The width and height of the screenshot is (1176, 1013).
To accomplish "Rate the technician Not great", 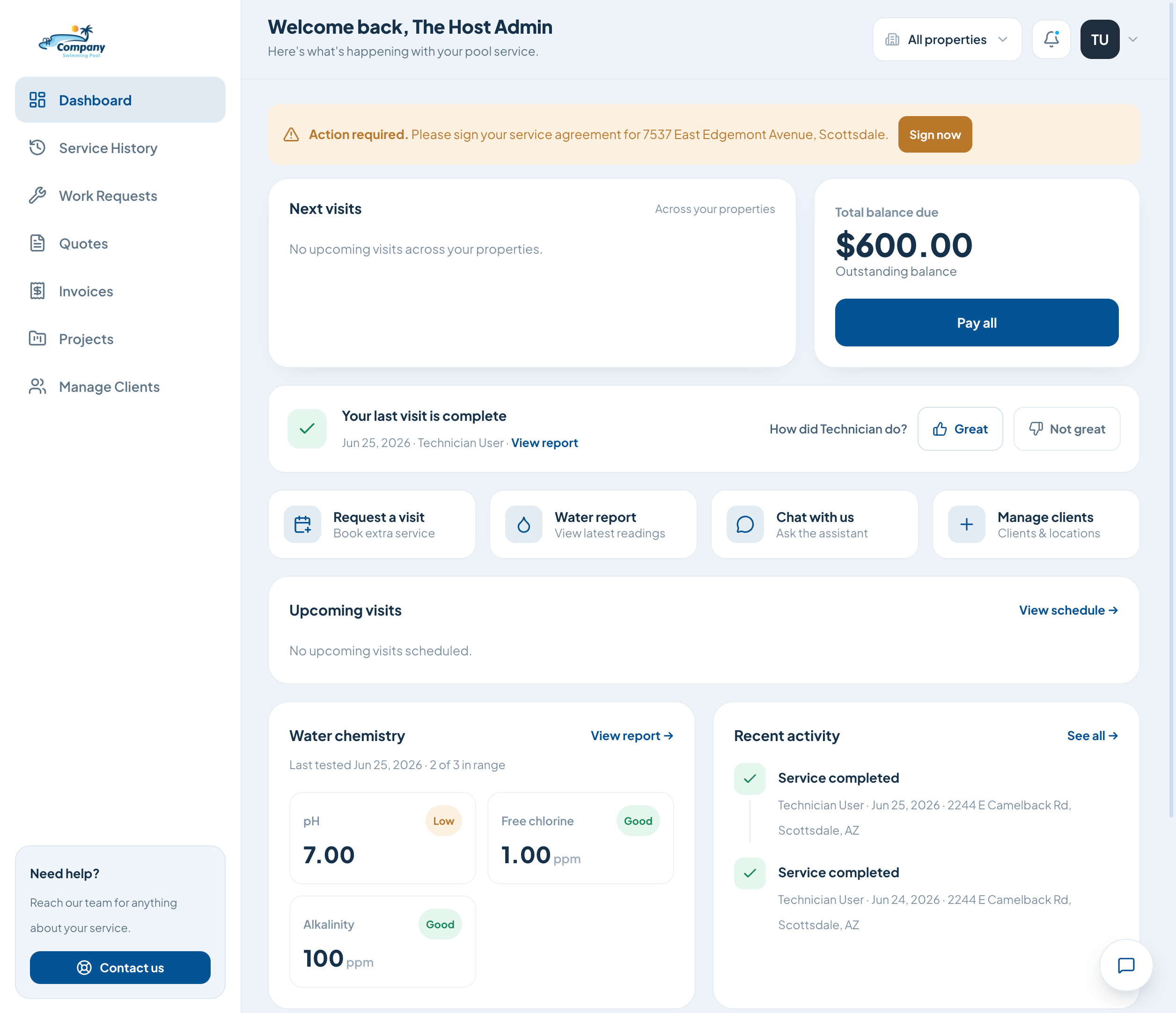I will pos(1067,428).
